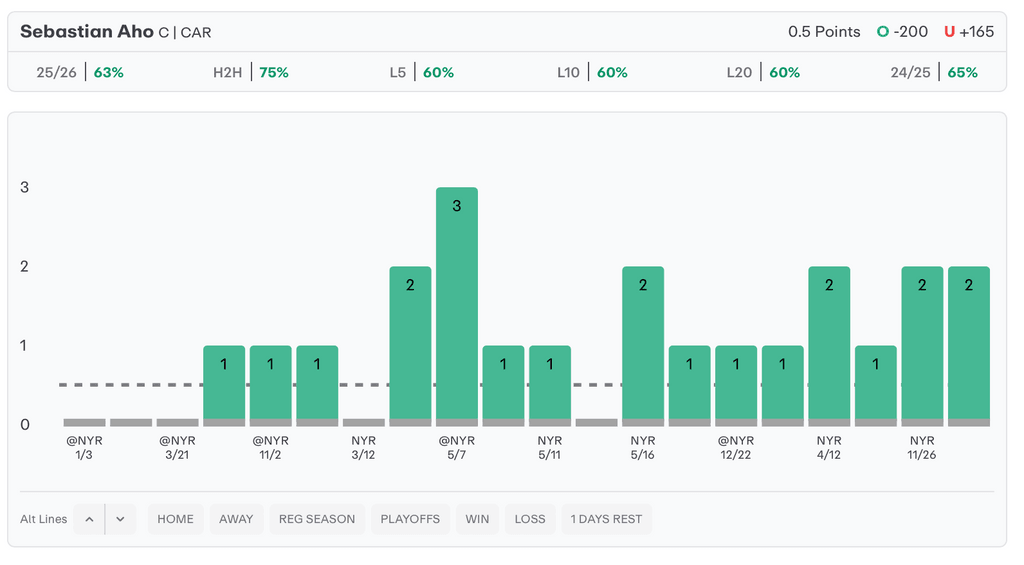Enable the PLAYOFFS filter

click(410, 519)
